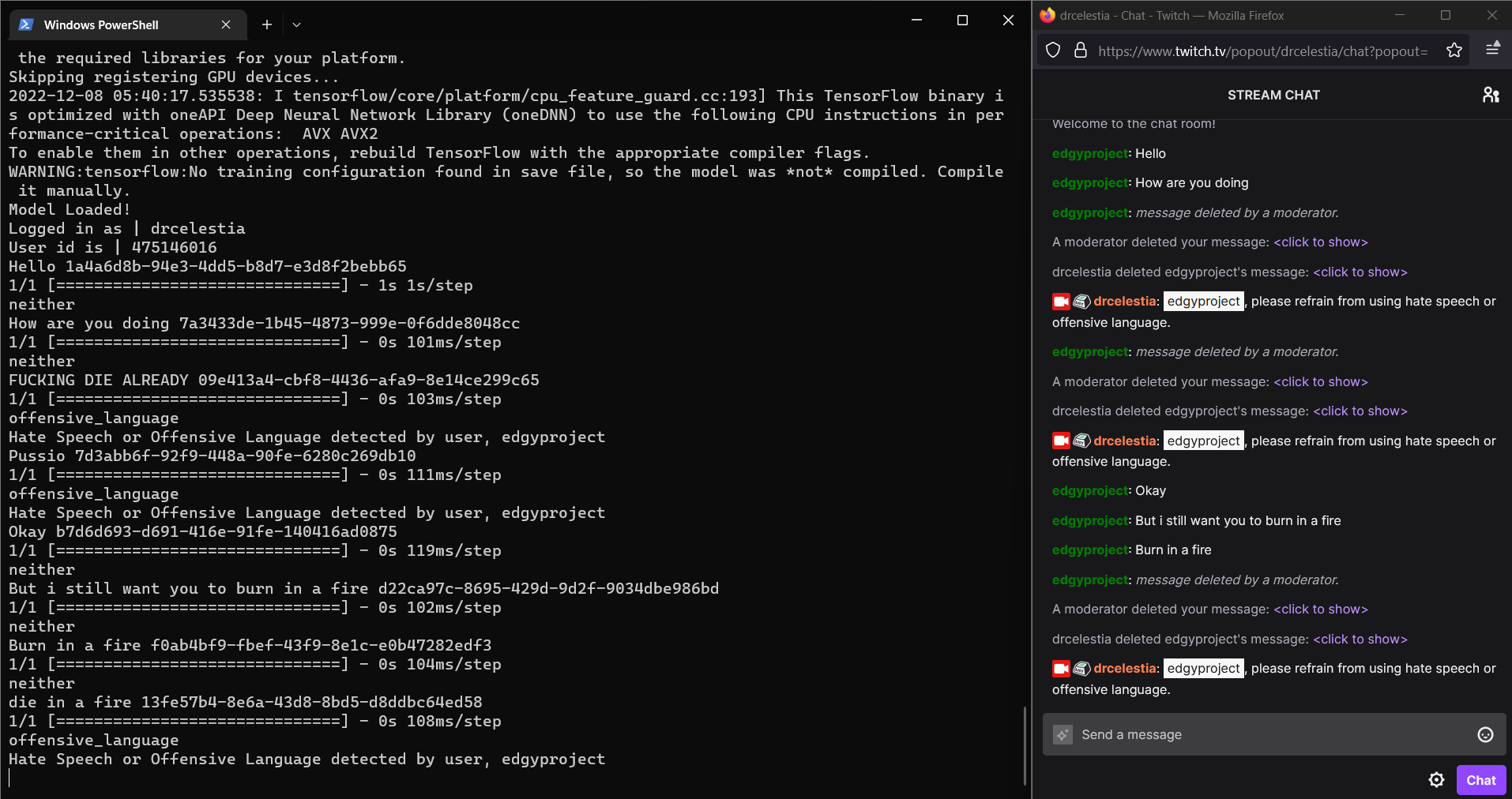Open the terminal new tab dropdown chevron
The image size is (1512, 799).
pos(296,24)
